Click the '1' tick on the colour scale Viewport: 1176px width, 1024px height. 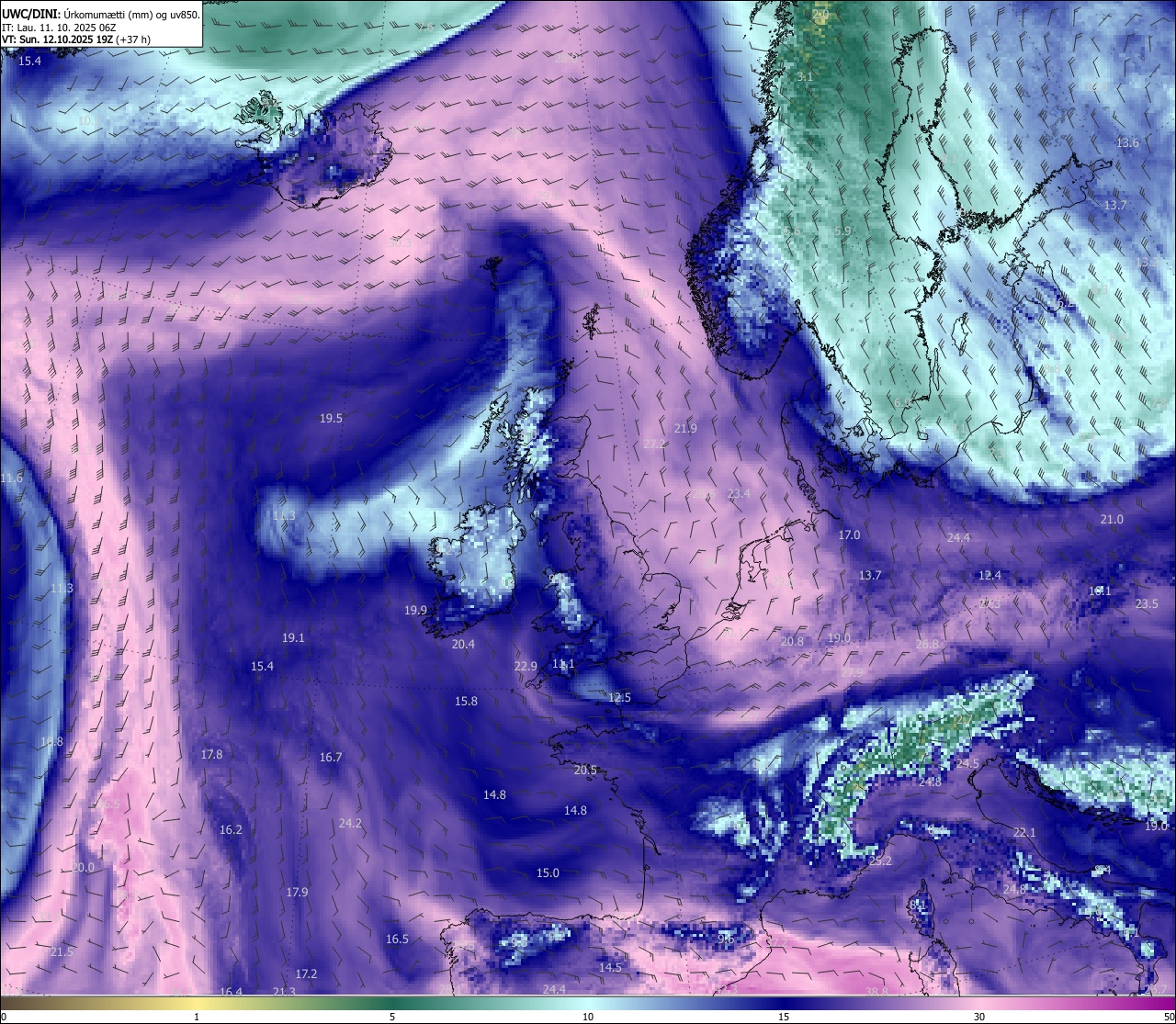coord(197,1017)
